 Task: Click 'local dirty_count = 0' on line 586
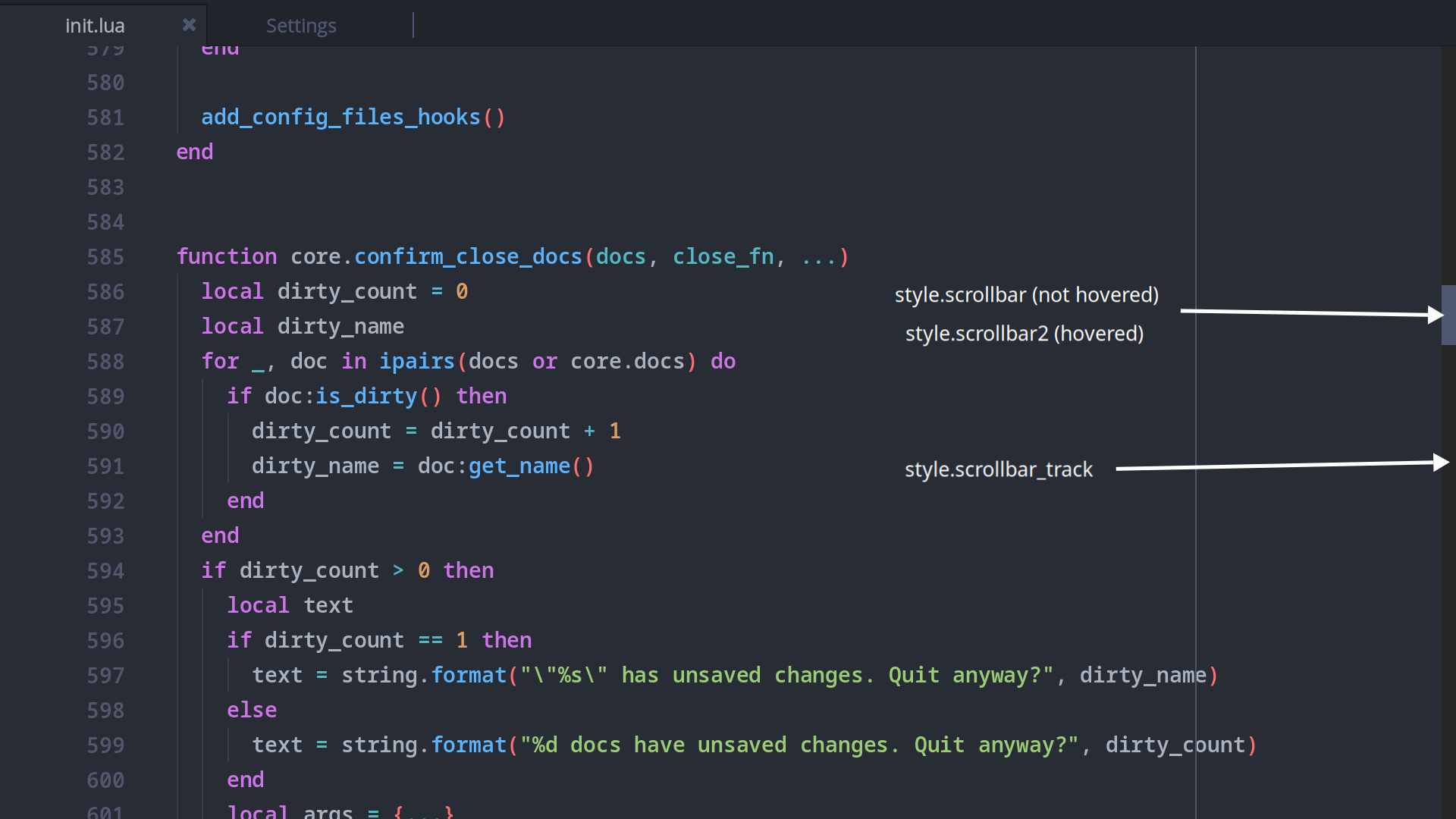click(x=334, y=292)
